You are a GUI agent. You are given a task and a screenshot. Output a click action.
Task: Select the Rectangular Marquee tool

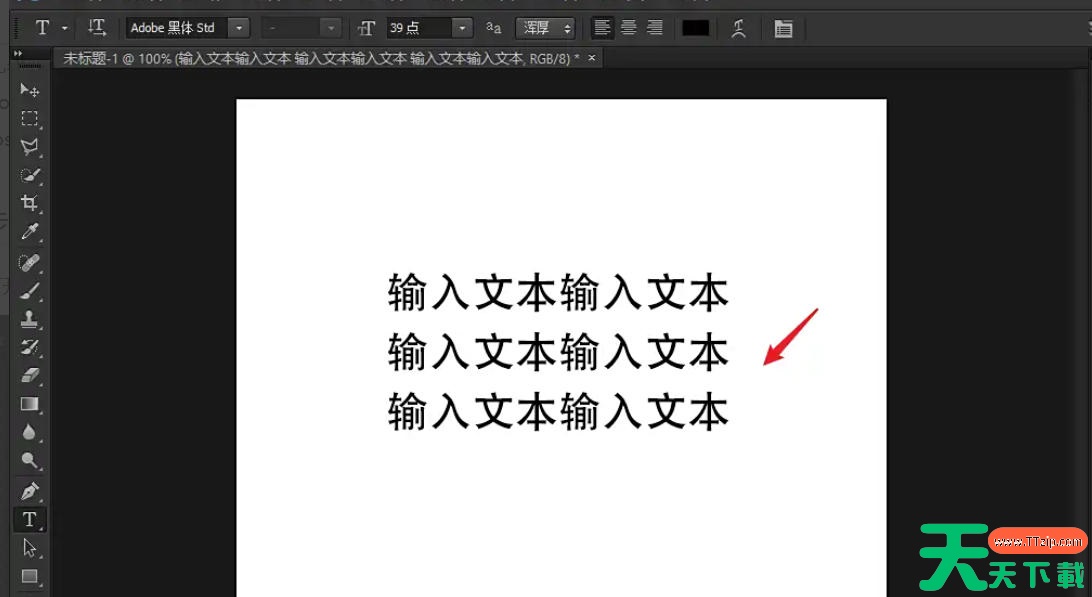(x=29, y=118)
